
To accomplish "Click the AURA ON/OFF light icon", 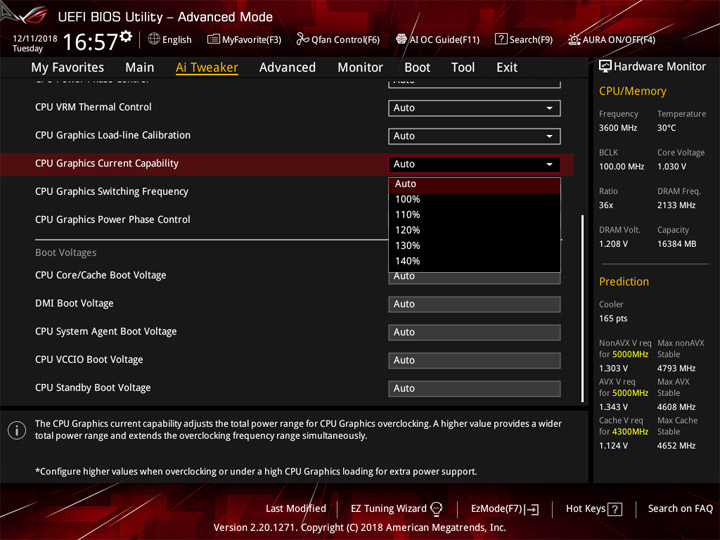I will coord(574,39).
